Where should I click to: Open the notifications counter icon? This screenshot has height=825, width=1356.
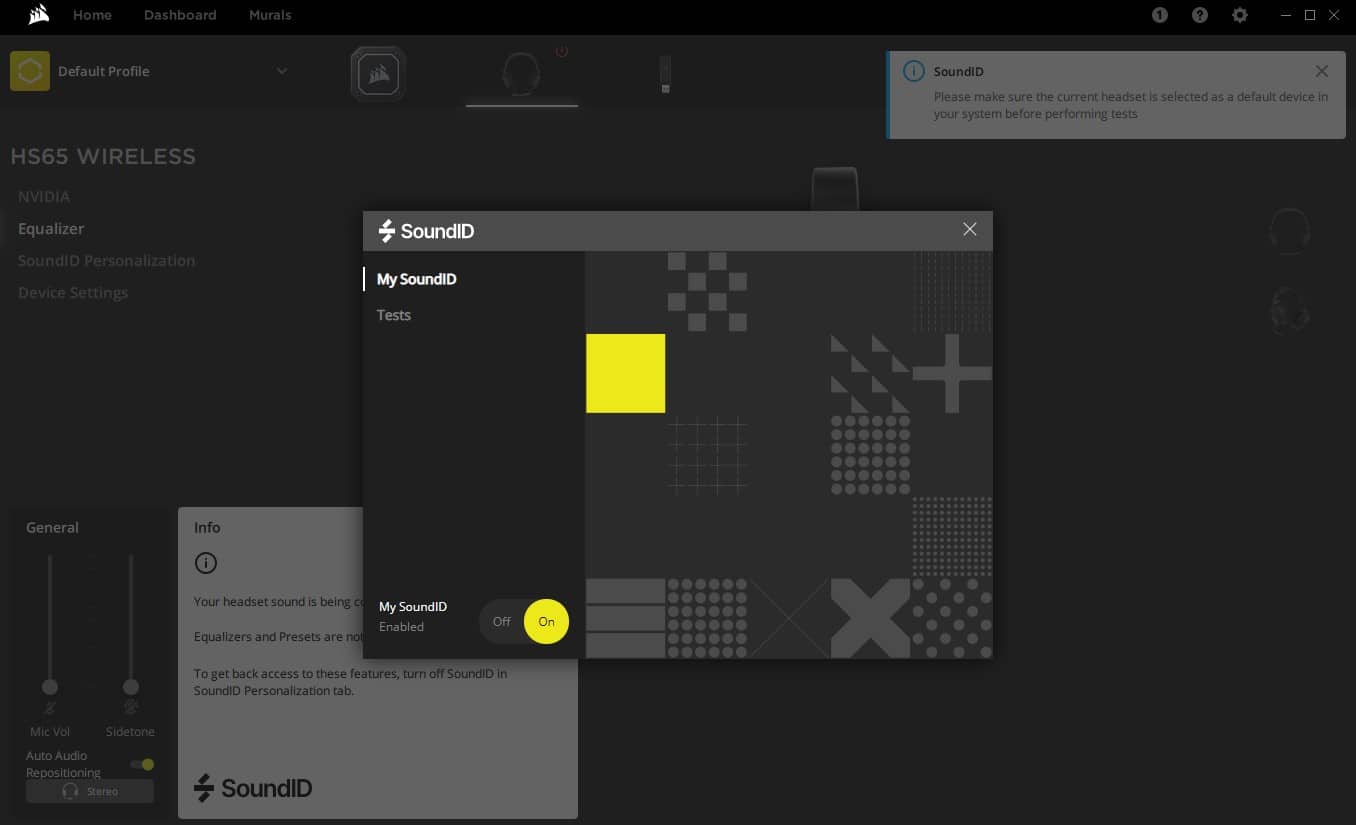(1160, 15)
